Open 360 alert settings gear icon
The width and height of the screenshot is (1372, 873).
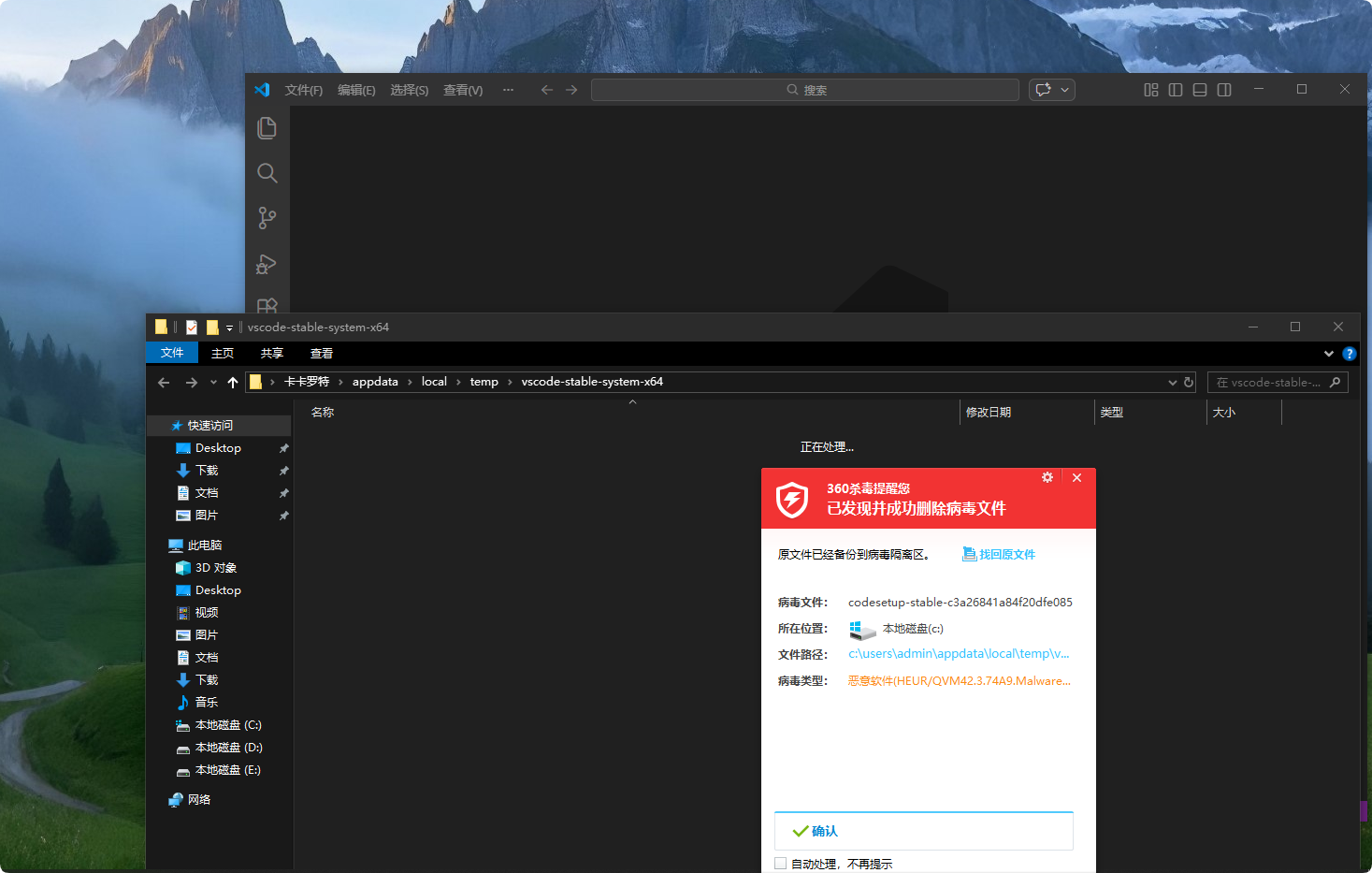tap(1047, 477)
